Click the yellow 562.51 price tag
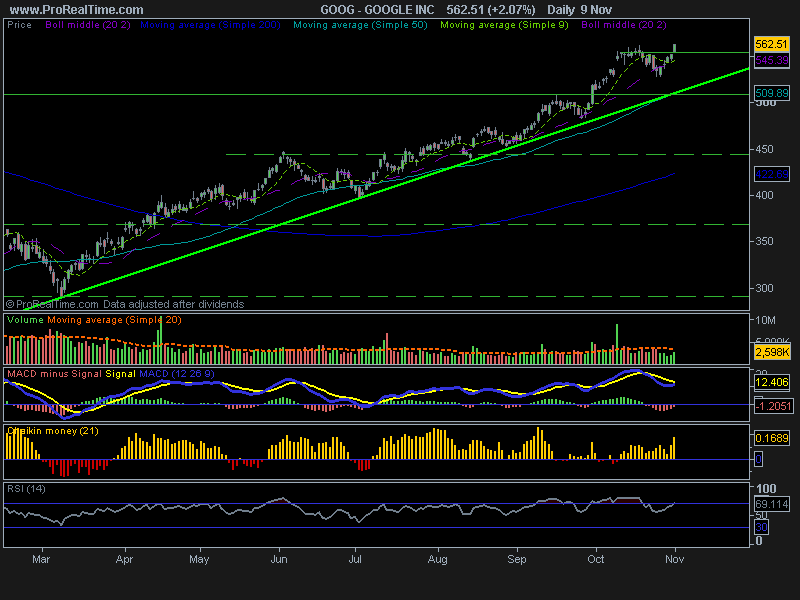The image size is (800, 600). 772,44
